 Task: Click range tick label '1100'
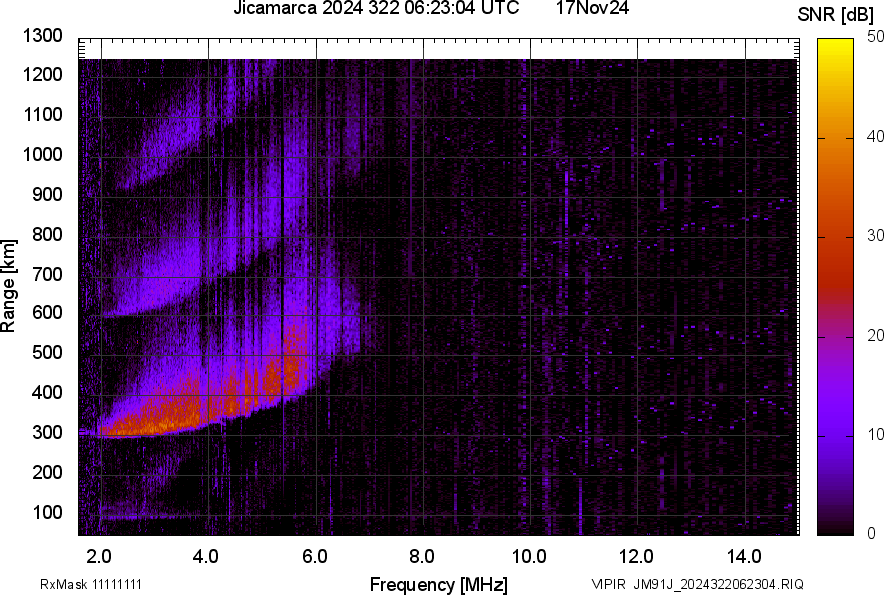click(42, 114)
